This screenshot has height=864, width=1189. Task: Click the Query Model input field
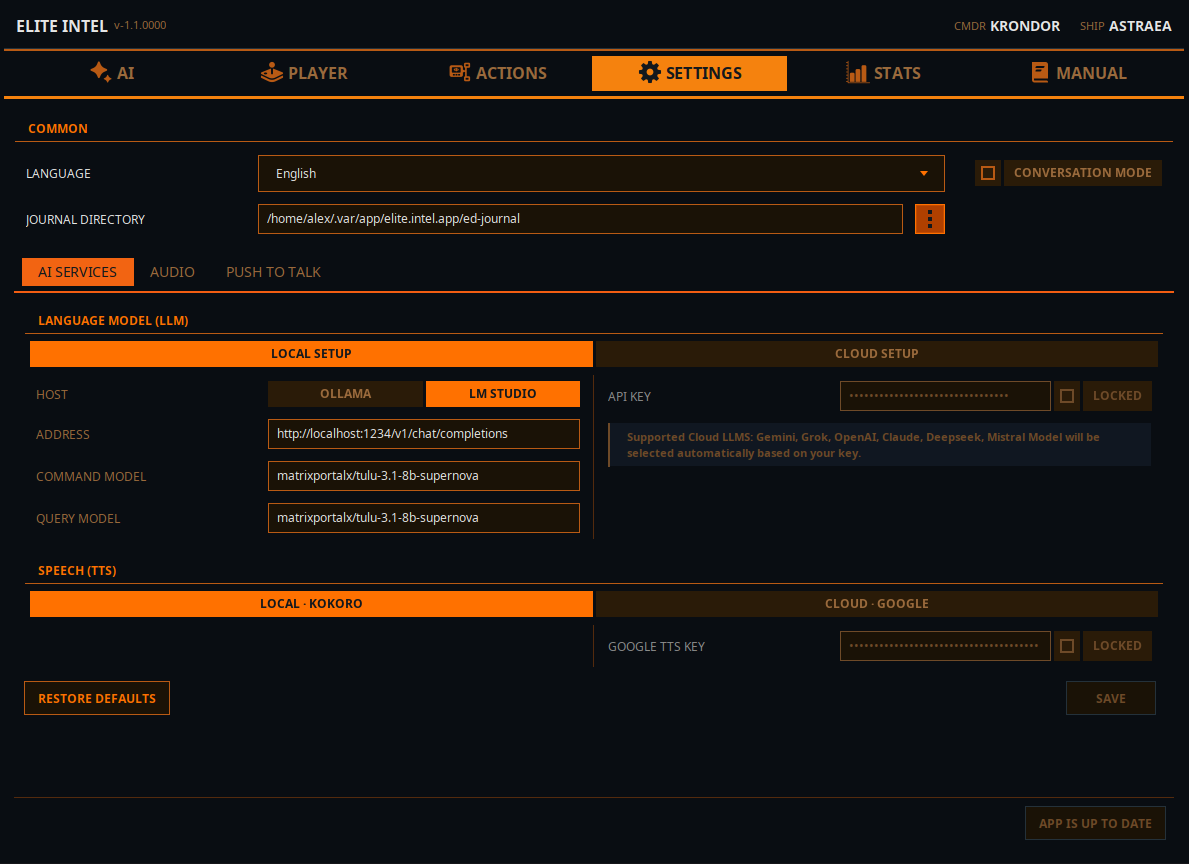coord(423,518)
